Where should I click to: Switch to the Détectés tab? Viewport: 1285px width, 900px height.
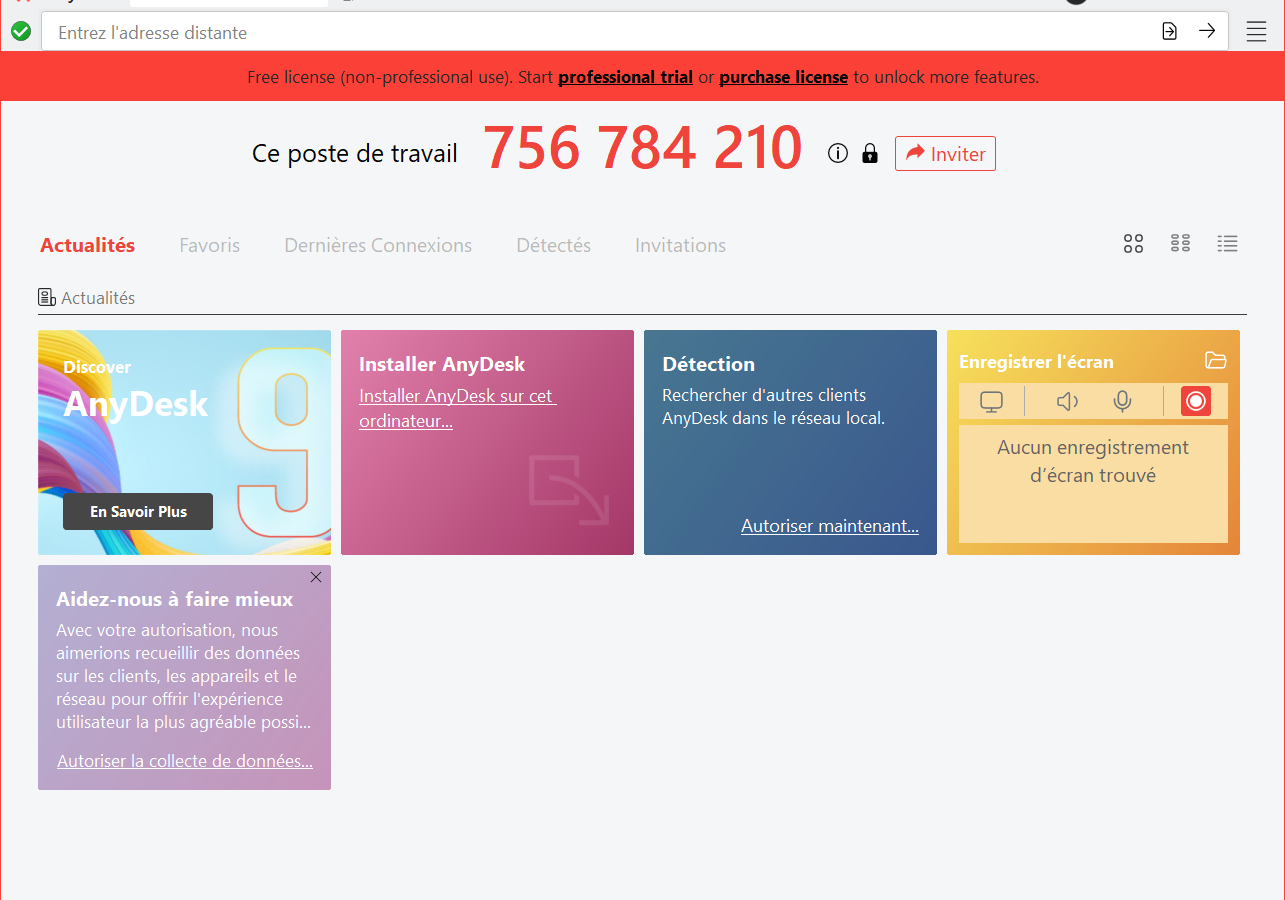tap(554, 245)
